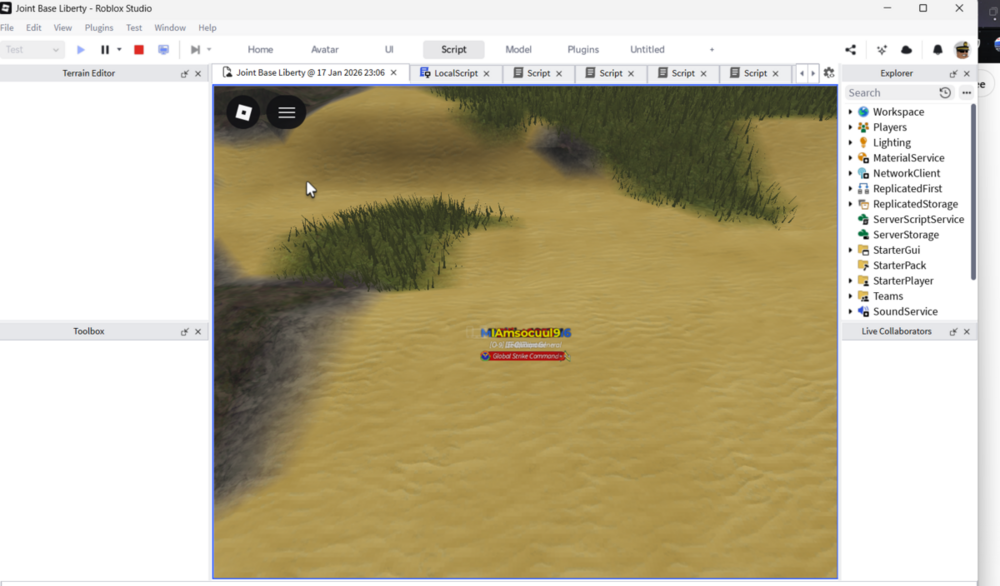The height and width of the screenshot is (586, 1000).
Task: Select the Script ribbon tab
Action: tap(453, 50)
